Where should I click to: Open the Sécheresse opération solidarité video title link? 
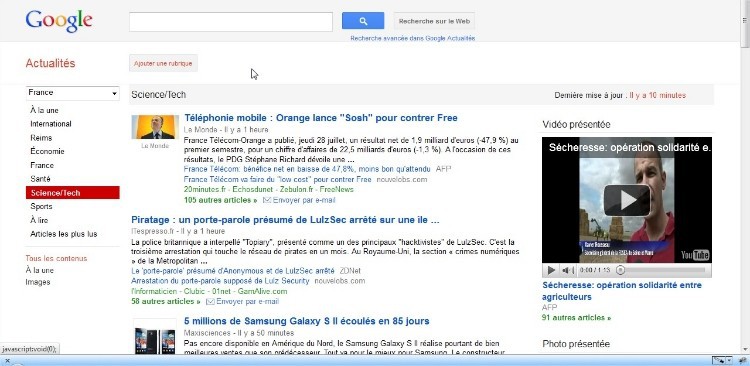point(622,291)
